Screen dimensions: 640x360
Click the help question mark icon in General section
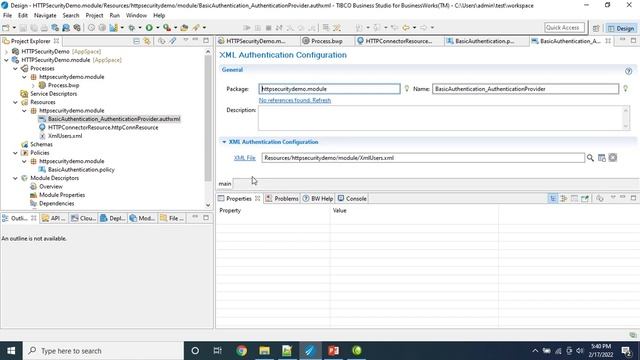pyautogui.click(x=628, y=71)
